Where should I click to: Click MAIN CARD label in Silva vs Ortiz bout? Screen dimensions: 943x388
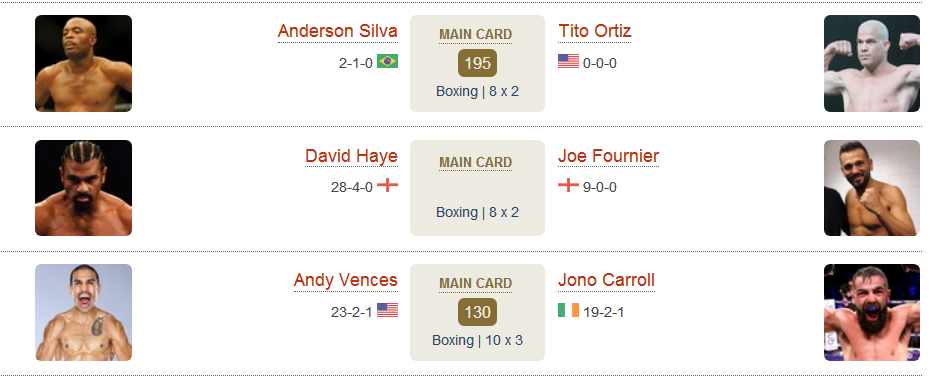click(476, 34)
